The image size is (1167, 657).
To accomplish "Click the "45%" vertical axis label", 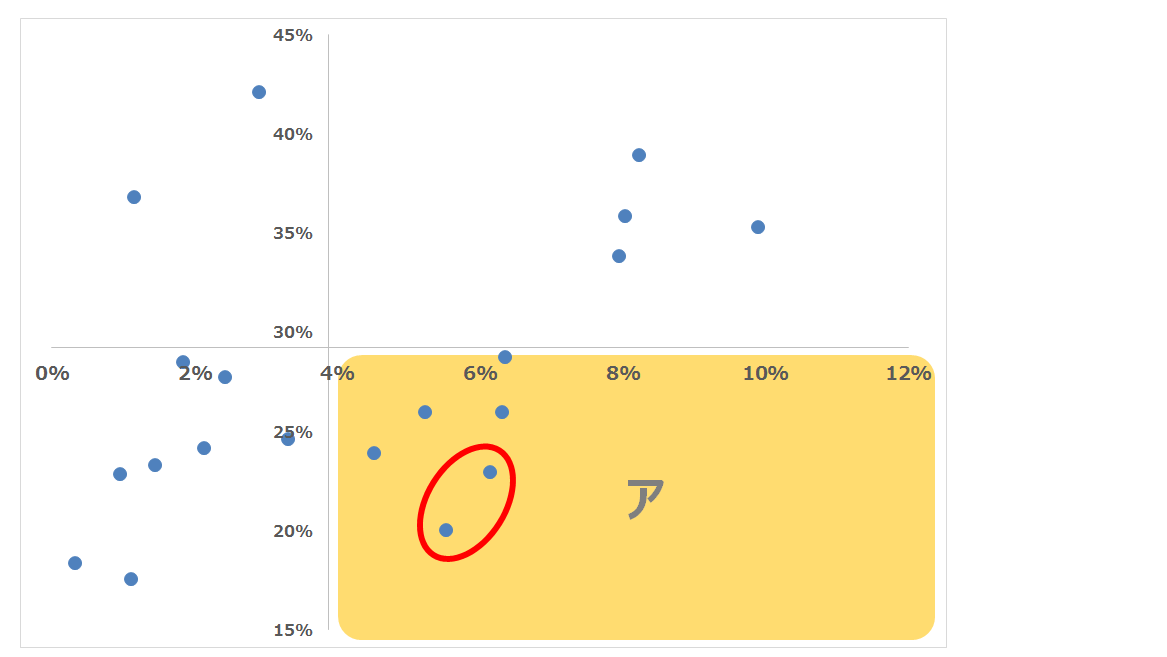I will 293,36.
